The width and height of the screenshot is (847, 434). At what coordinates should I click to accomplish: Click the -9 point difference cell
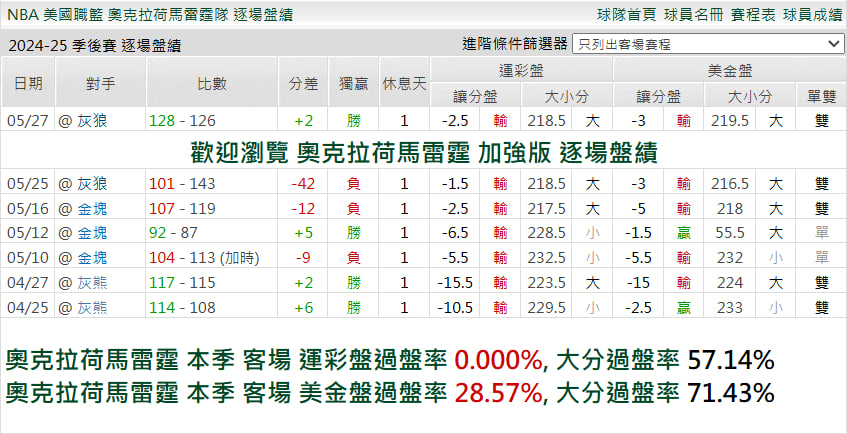(303, 258)
